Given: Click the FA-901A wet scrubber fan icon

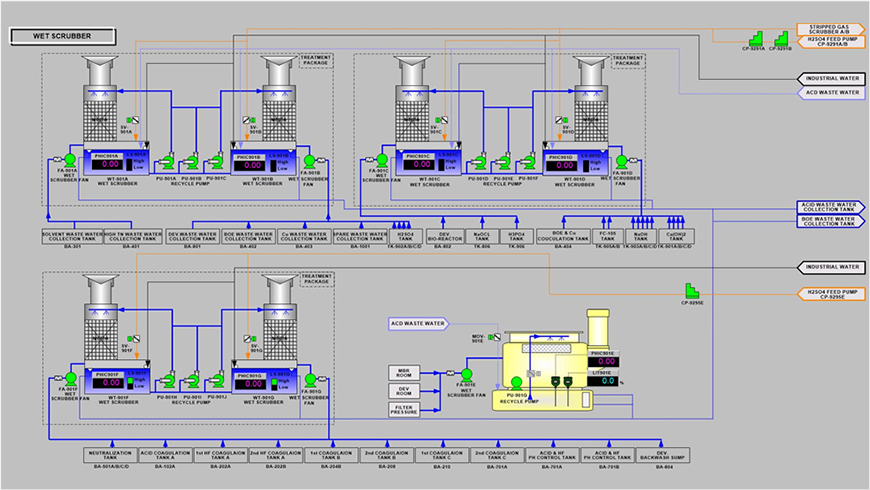Looking at the screenshot, I should click(71, 159).
